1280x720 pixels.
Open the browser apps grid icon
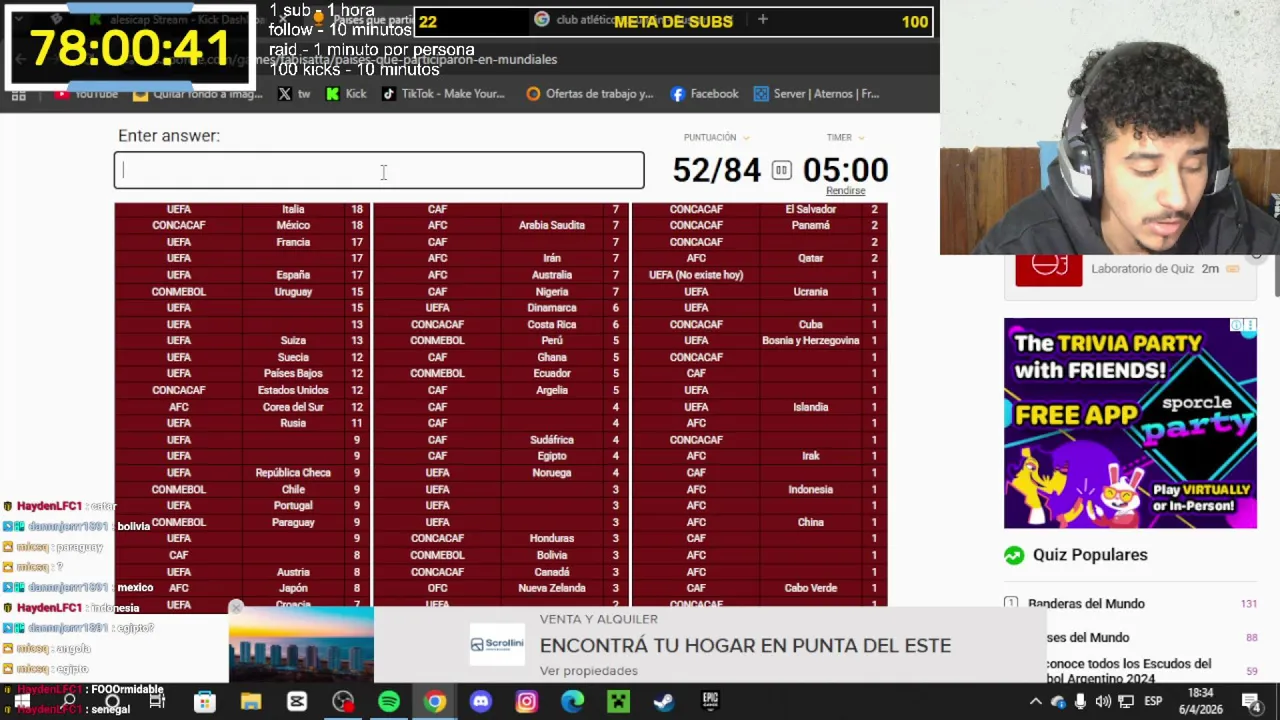pos(18,94)
